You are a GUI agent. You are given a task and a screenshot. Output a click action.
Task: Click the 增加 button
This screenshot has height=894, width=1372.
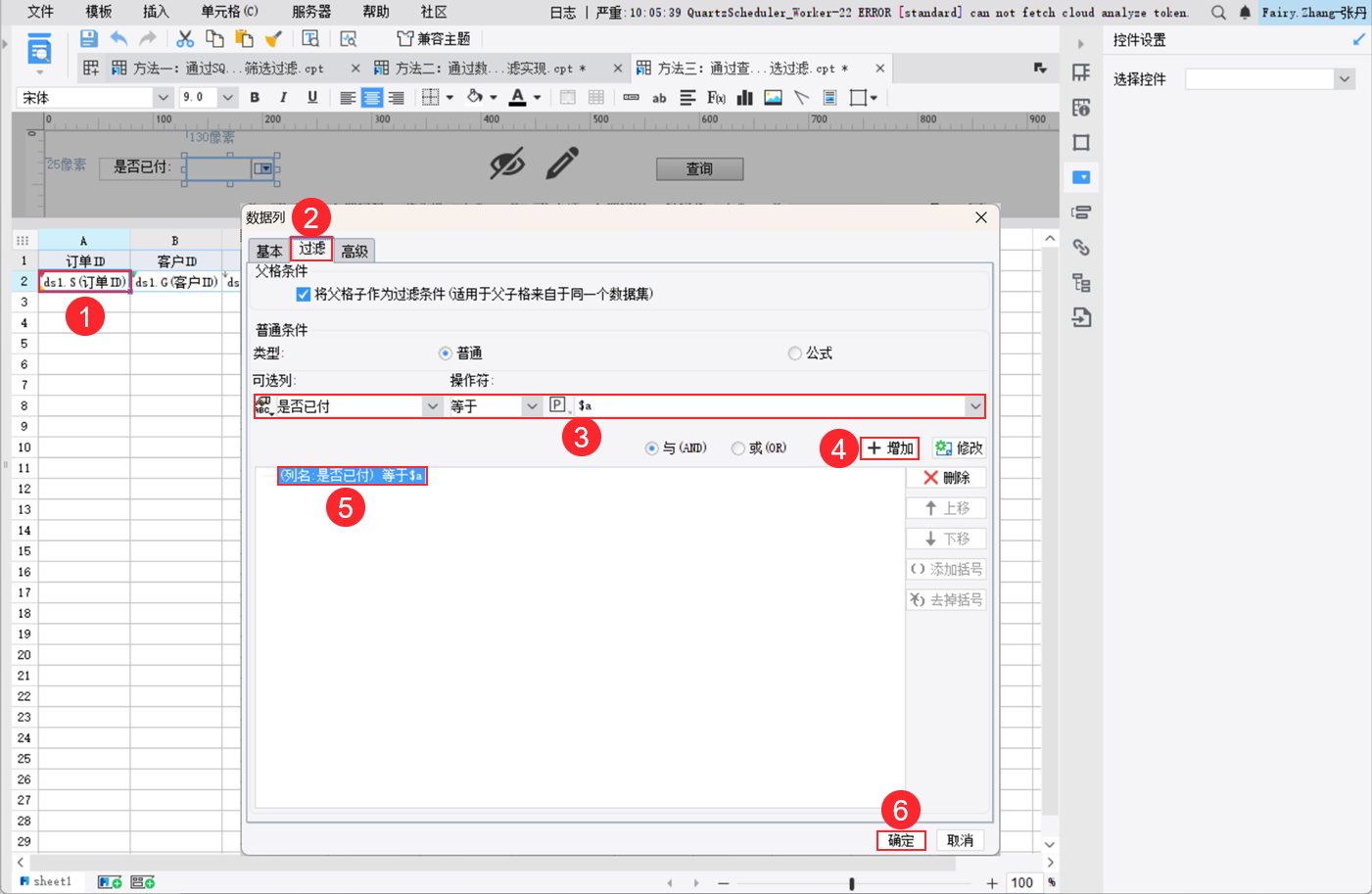[x=889, y=447]
